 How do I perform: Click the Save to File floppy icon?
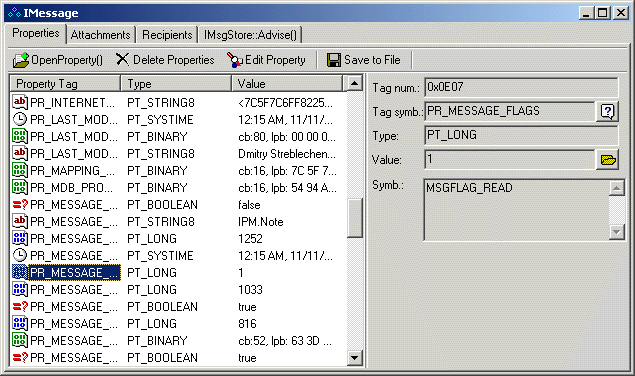[334, 60]
